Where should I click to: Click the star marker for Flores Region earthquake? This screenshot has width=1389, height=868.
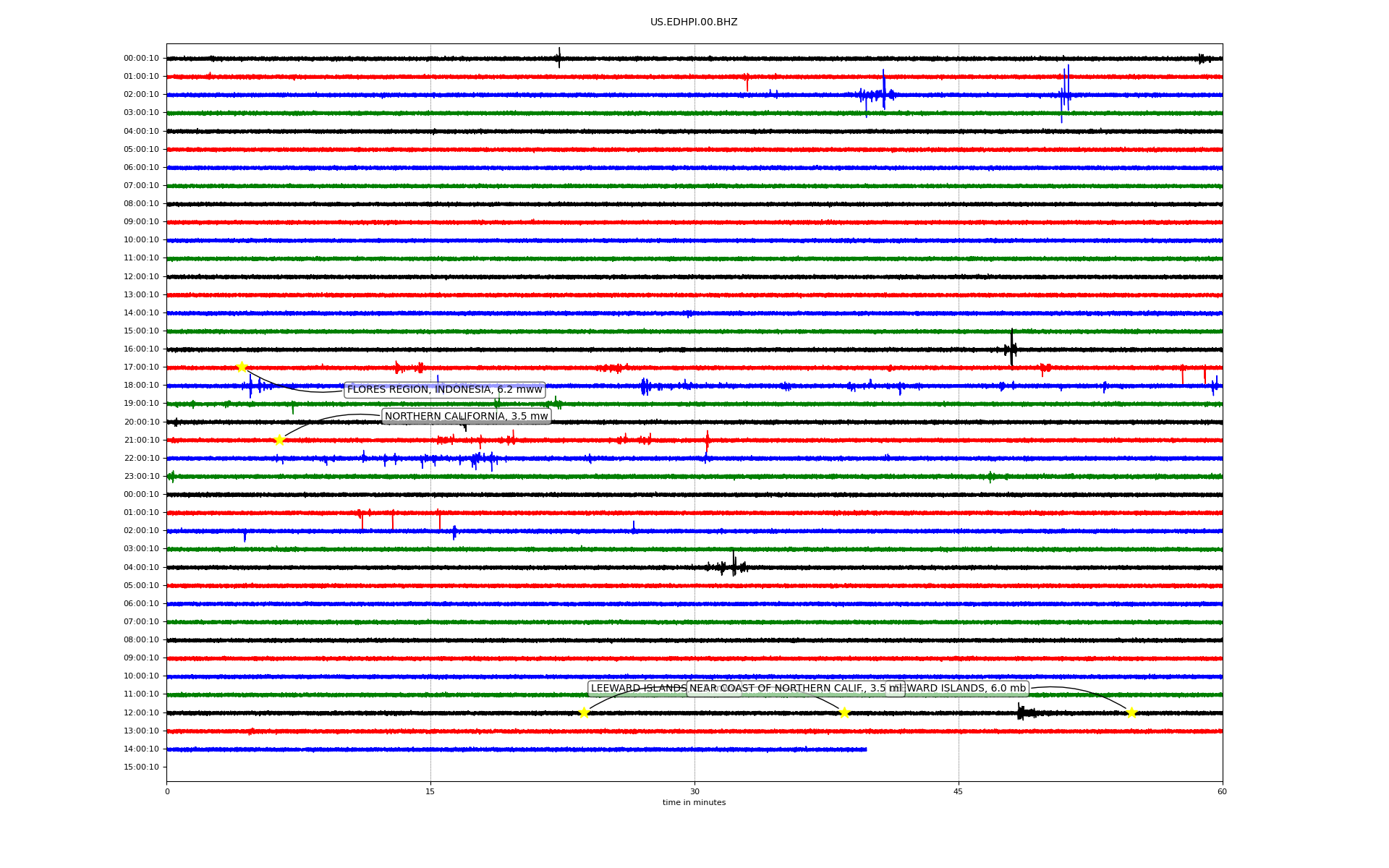click(242, 367)
